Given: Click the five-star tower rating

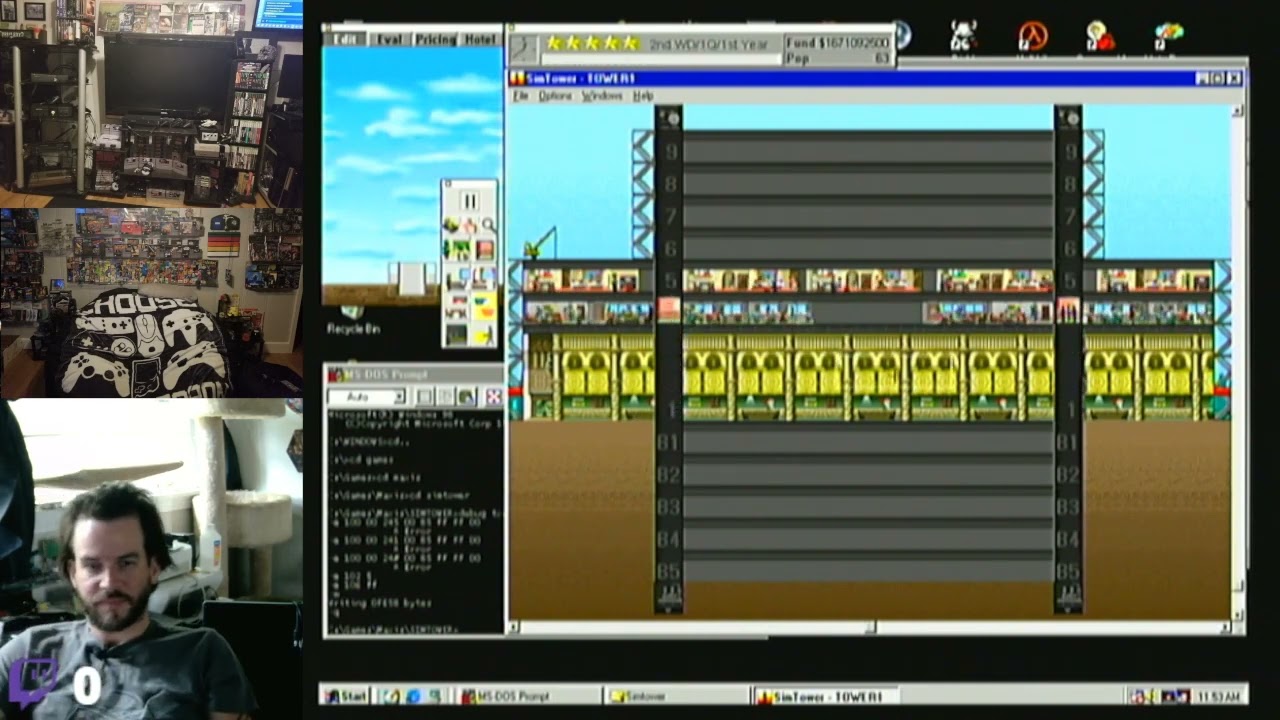Looking at the screenshot, I should [592, 43].
